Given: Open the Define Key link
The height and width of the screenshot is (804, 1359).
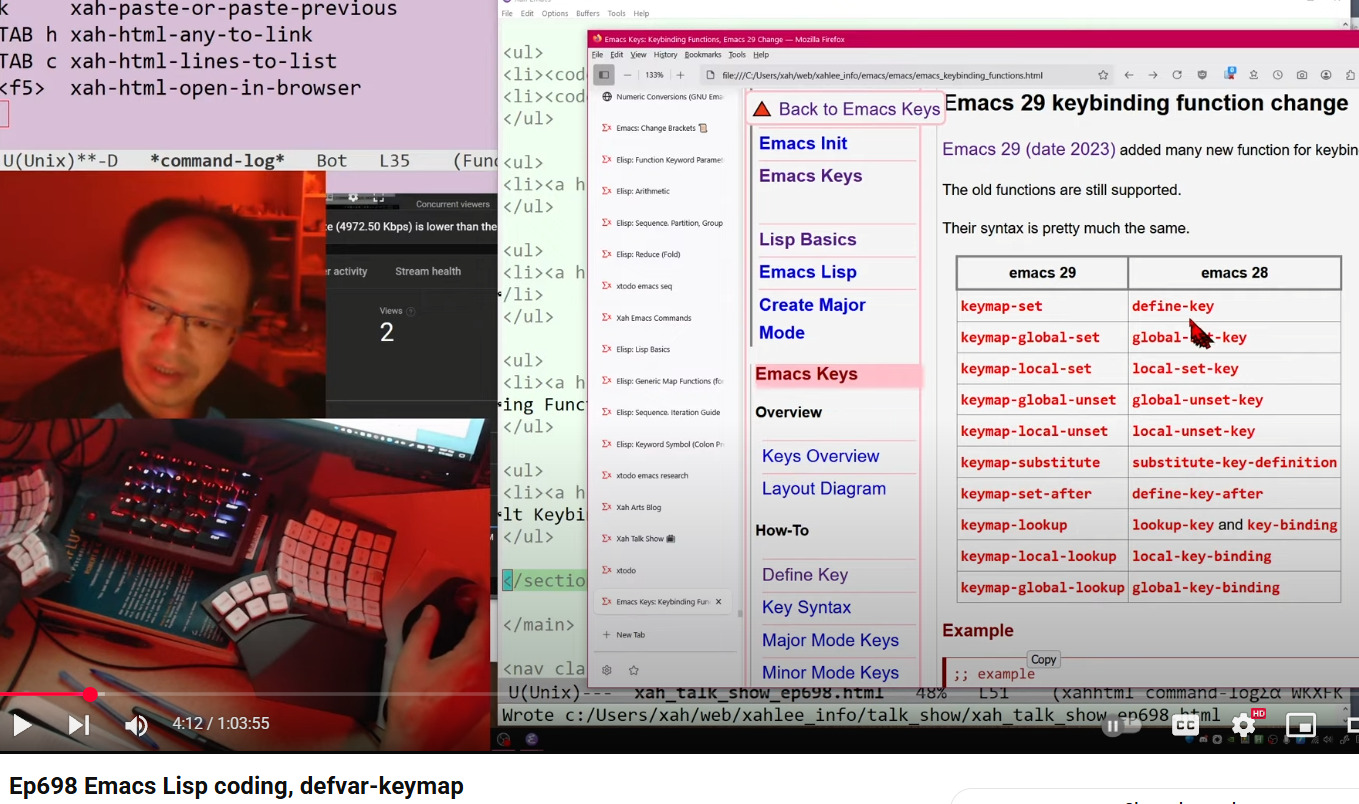Looking at the screenshot, I should pyautogui.click(x=805, y=575).
